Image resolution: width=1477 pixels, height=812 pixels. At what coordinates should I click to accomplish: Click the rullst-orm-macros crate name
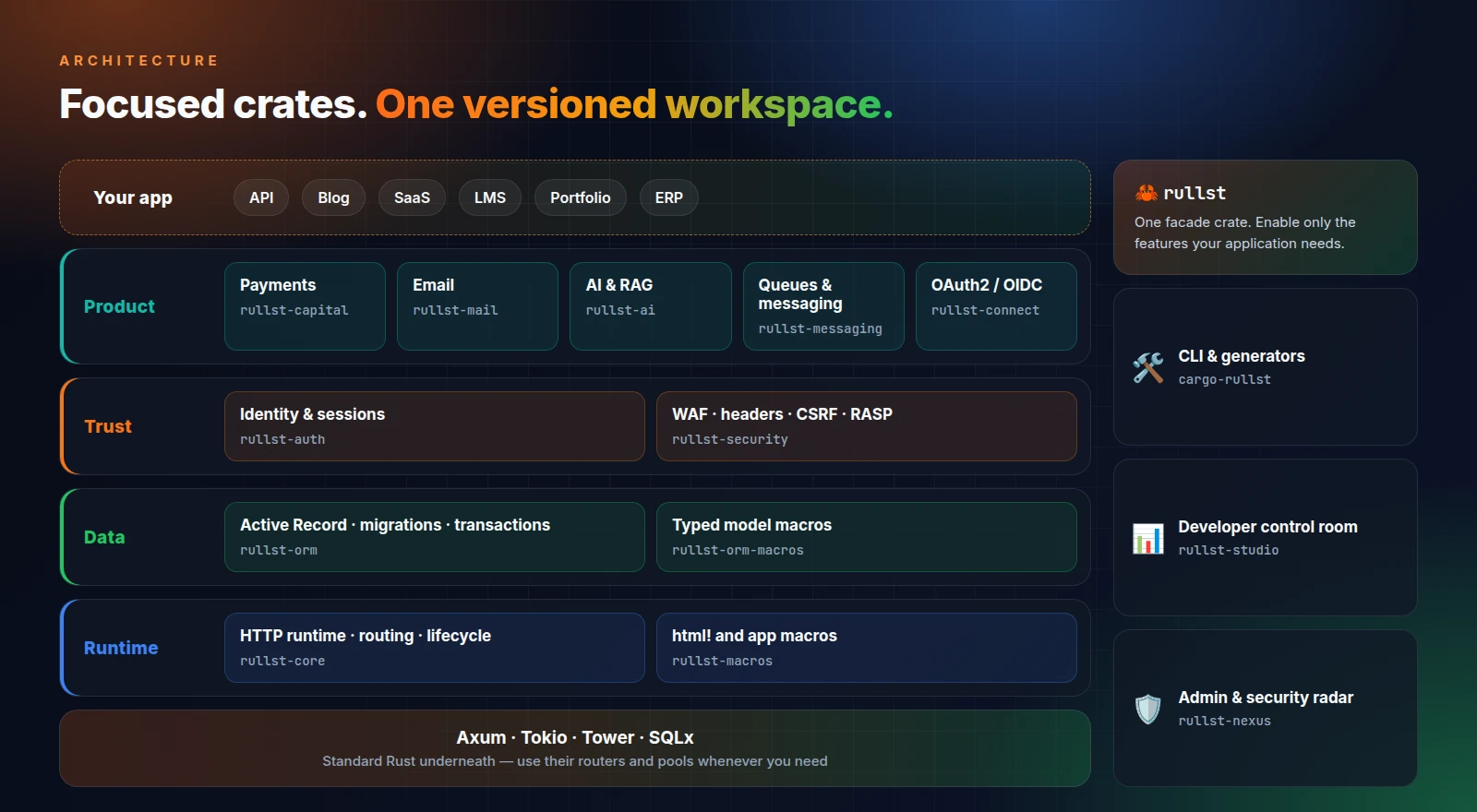(738, 550)
